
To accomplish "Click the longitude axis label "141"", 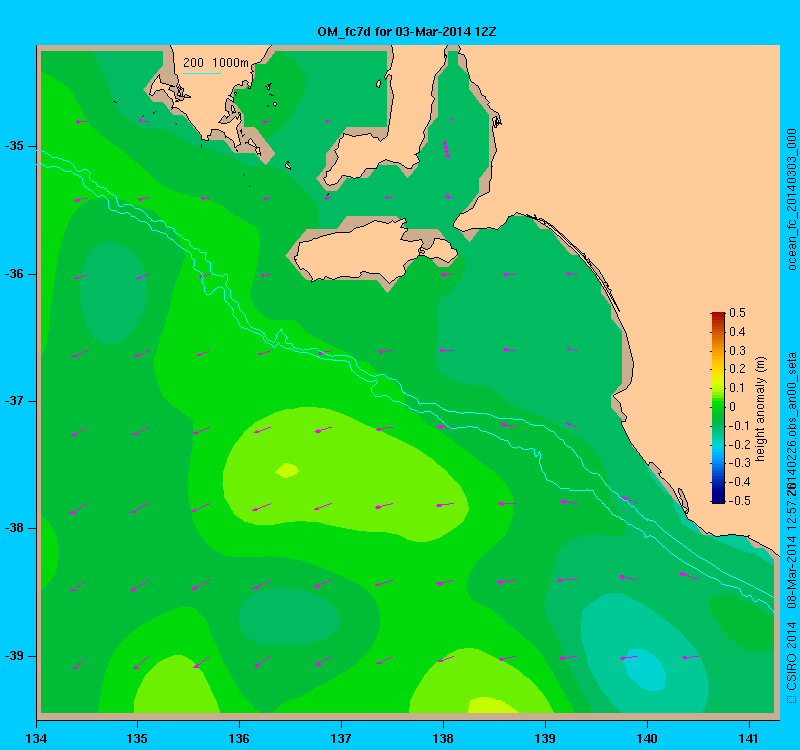I will click(x=749, y=738).
